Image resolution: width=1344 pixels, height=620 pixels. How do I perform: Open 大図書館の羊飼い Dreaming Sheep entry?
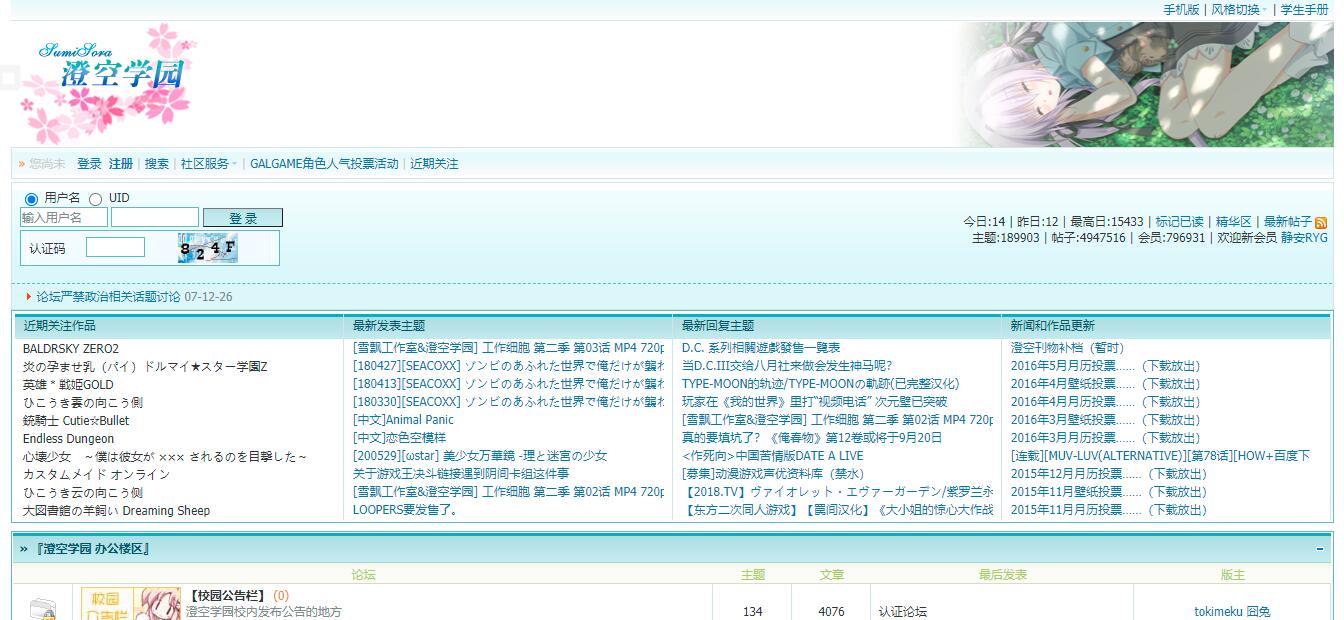[x=117, y=511]
